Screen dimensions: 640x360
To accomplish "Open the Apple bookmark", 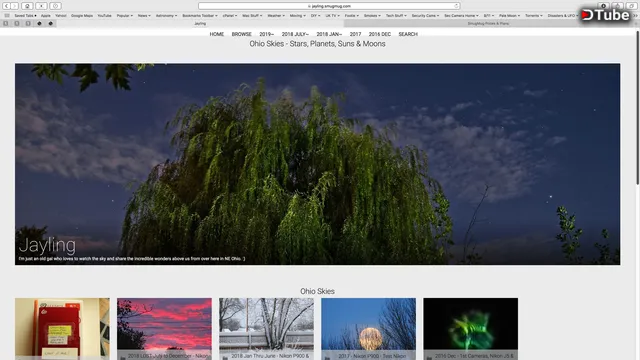I will click(46, 16).
